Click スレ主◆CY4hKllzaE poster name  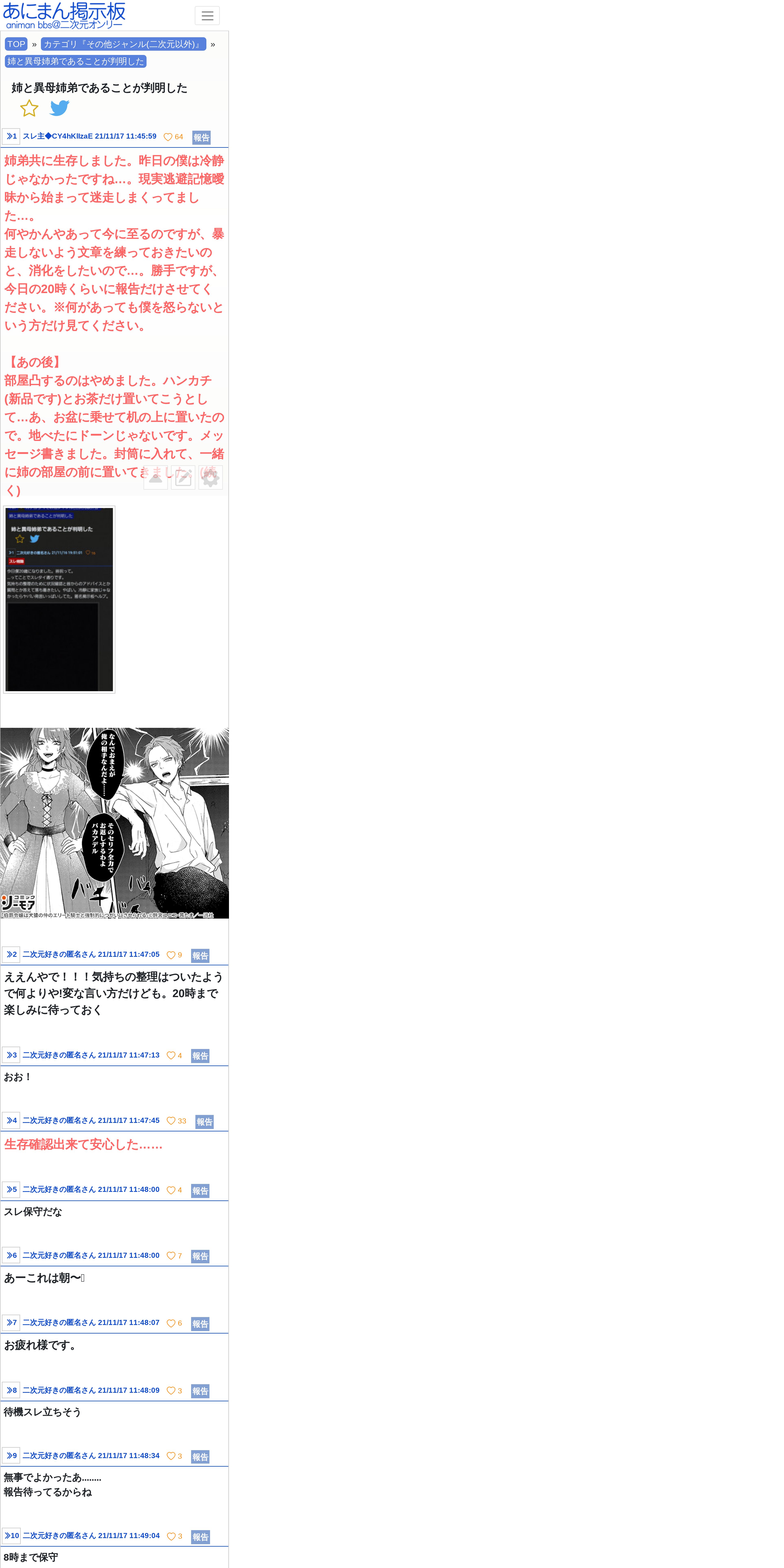(58, 136)
